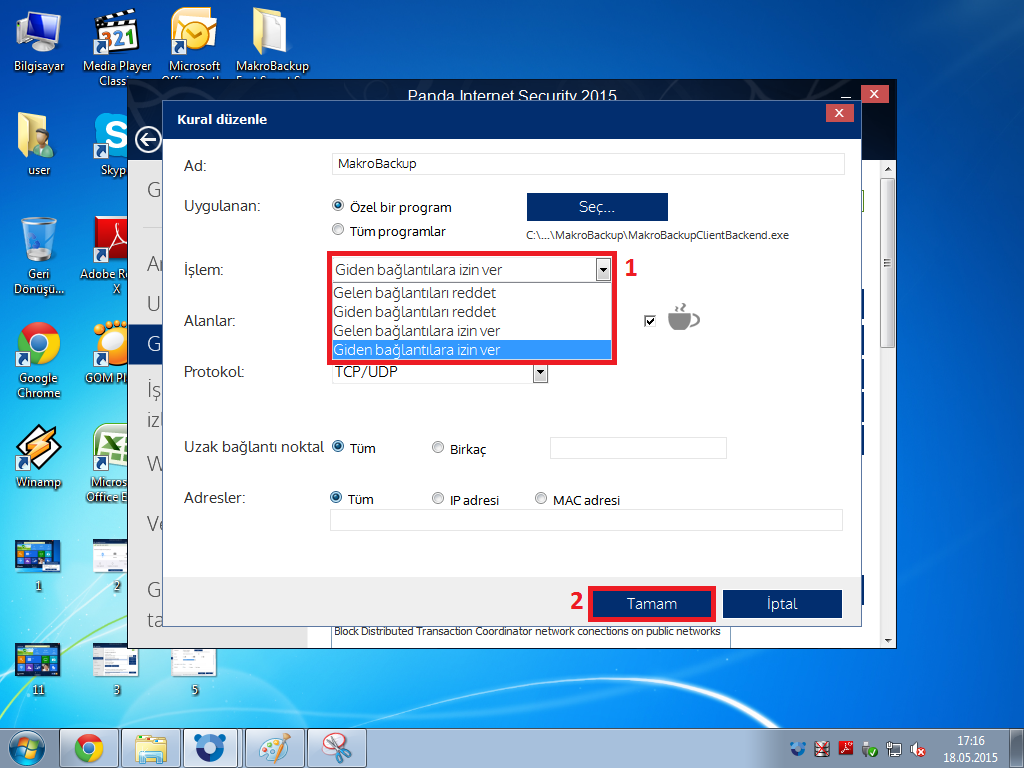
Task: Open the Windows Start menu
Action: click(27, 748)
